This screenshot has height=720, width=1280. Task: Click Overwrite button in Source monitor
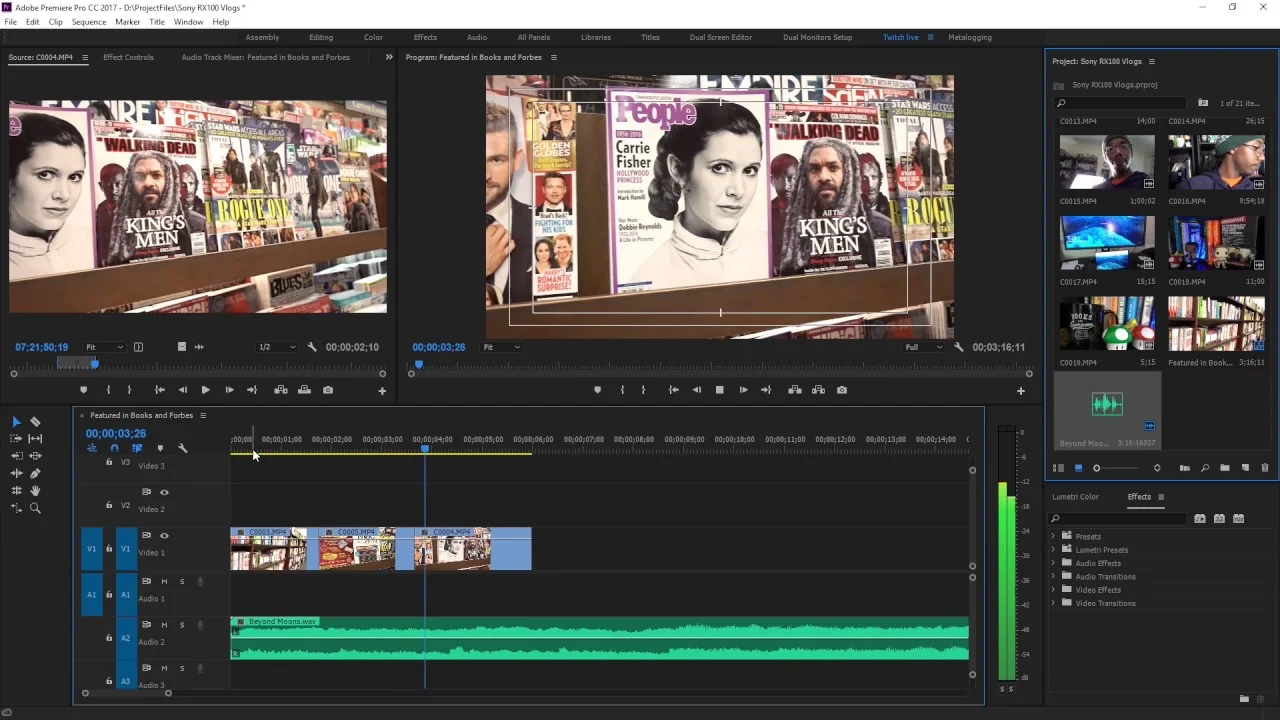[304, 390]
